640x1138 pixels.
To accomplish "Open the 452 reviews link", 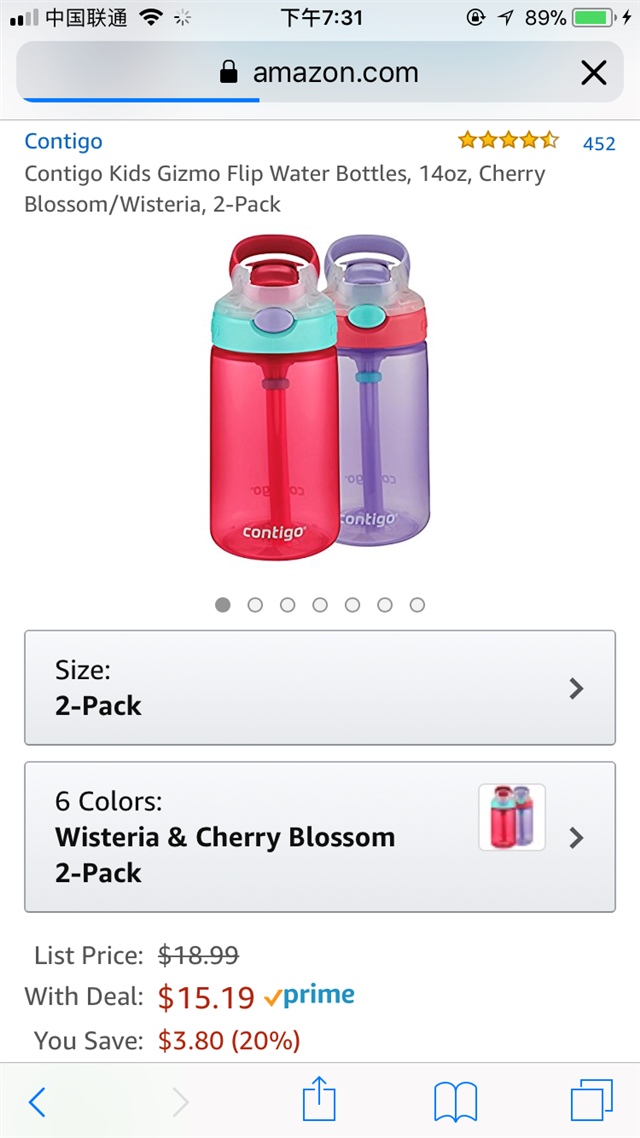I will 599,143.
